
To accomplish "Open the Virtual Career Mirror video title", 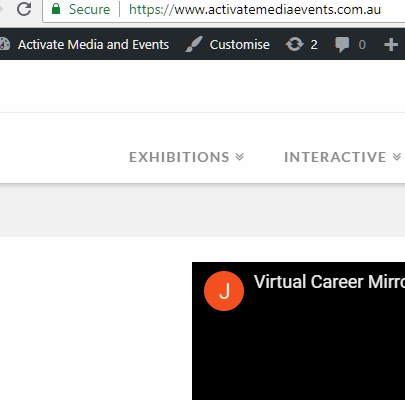I will point(329,282).
